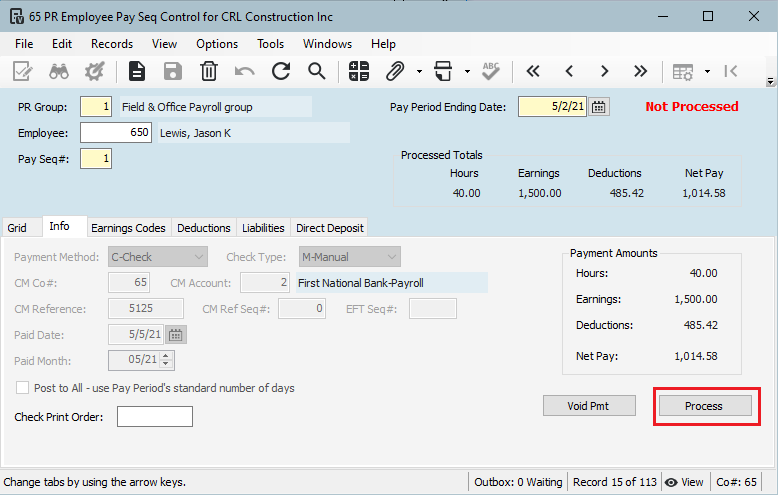778x495 pixels.
Task: Expand the grid settings dropdown arrow
Action: click(708, 71)
